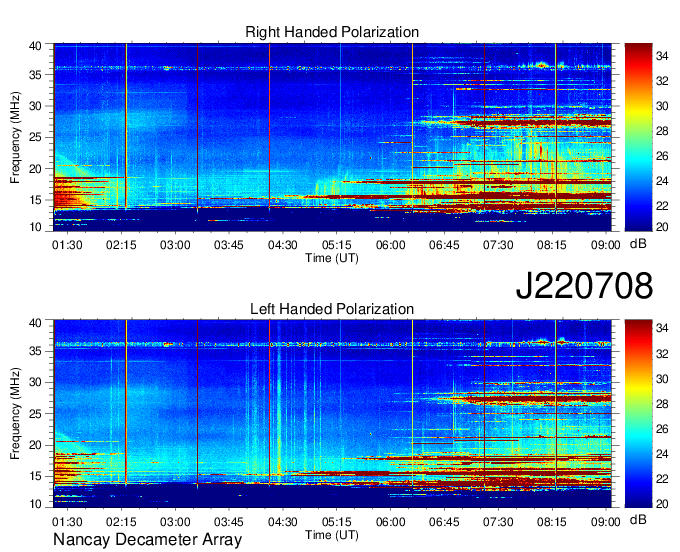
Task: Click the Left Handed Polarization spectrogram image
Action: click(x=332, y=414)
